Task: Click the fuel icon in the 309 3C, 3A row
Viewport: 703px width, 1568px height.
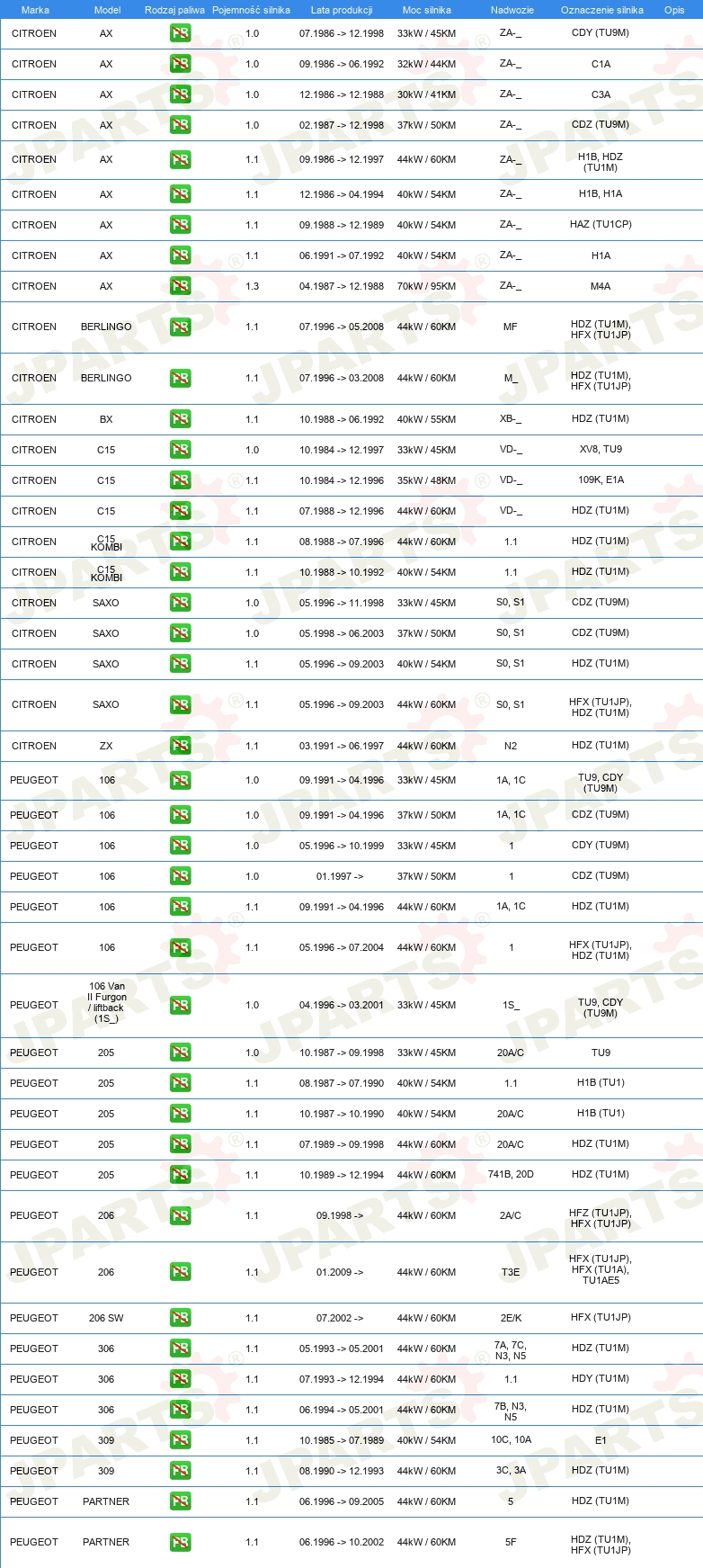Action: pos(180,1471)
